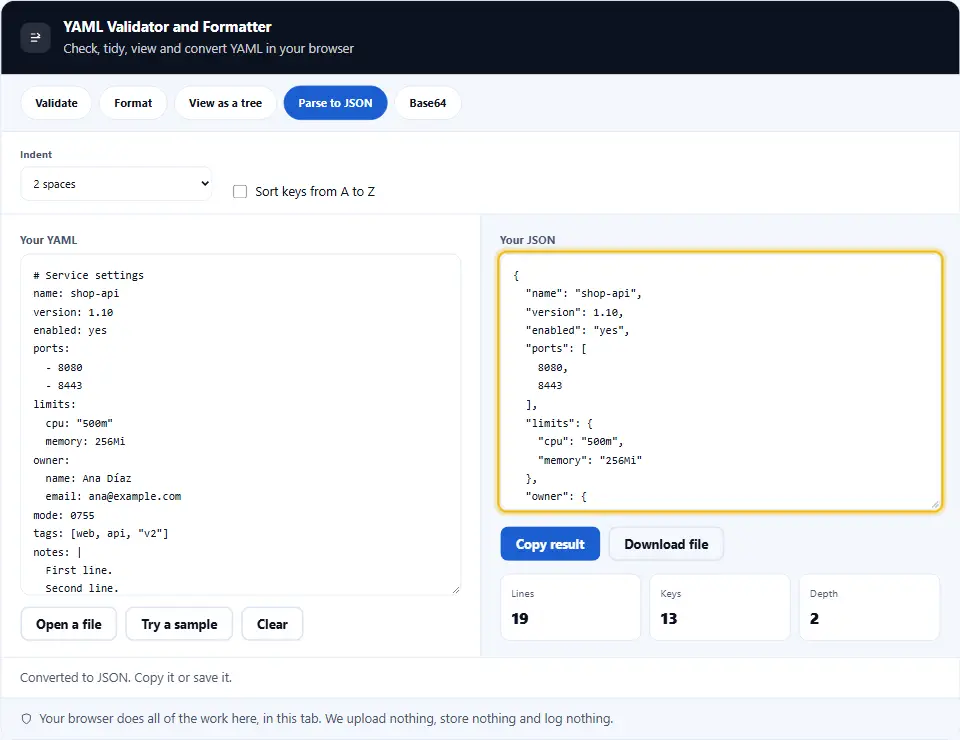
Task: Click the Copy result button
Action: [x=550, y=544]
